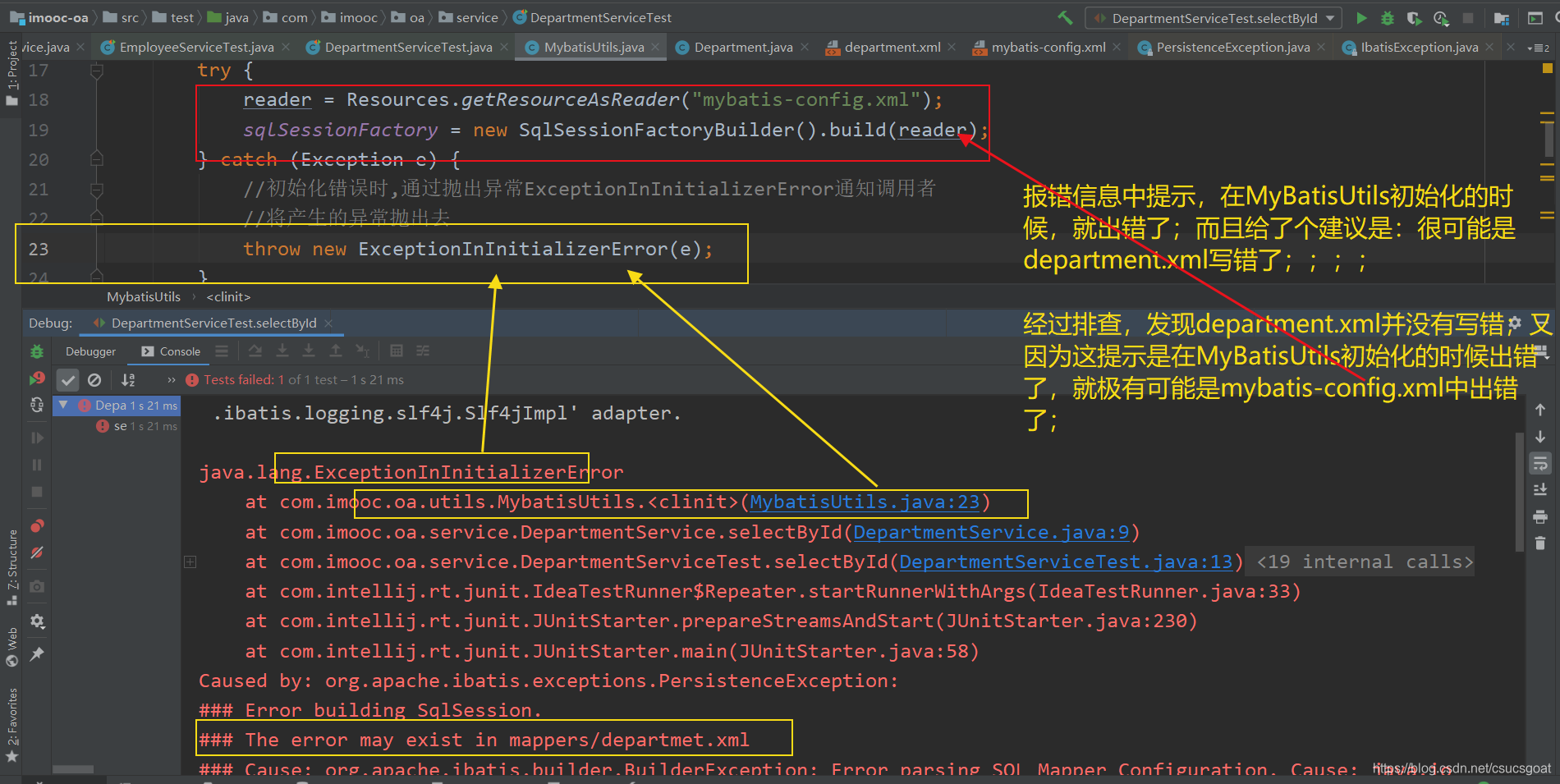The height and width of the screenshot is (784, 1560).
Task: Open the Profiler clock icon
Action: pyautogui.click(x=1440, y=17)
